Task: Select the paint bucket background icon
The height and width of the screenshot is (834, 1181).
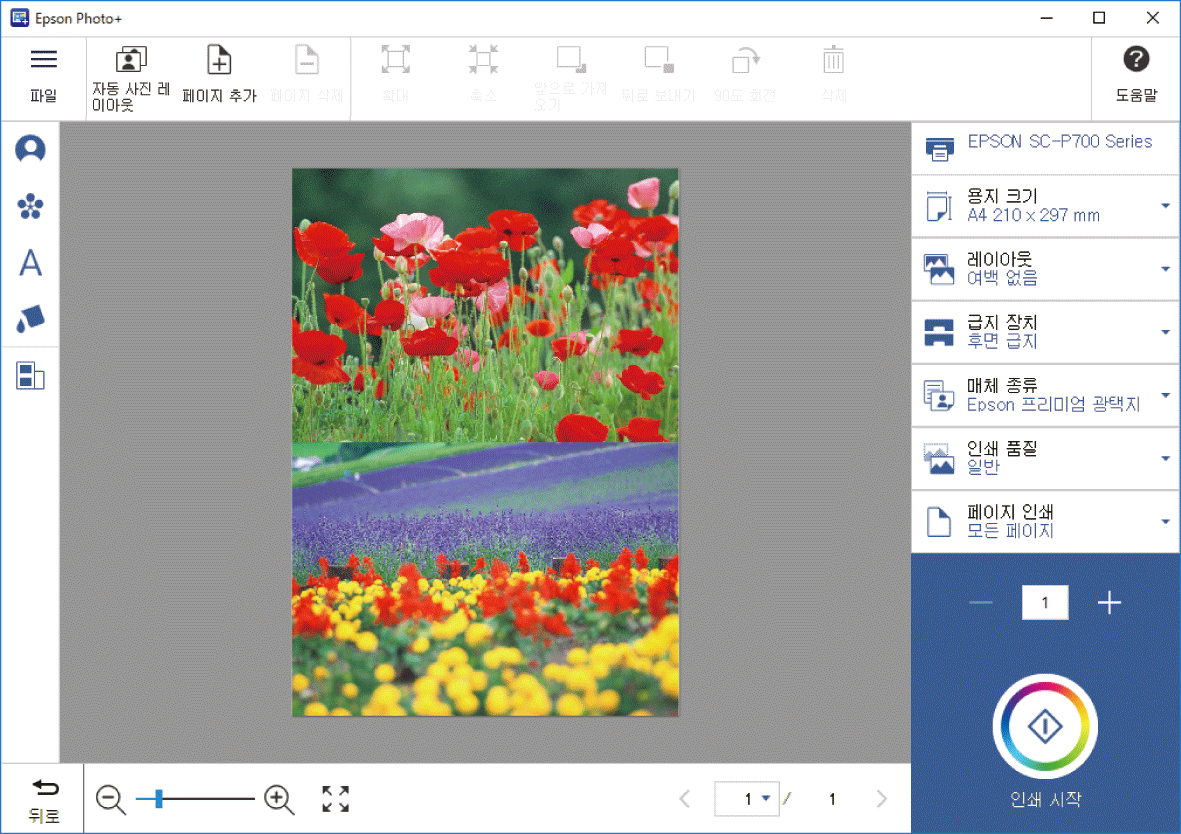Action: [31, 320]
